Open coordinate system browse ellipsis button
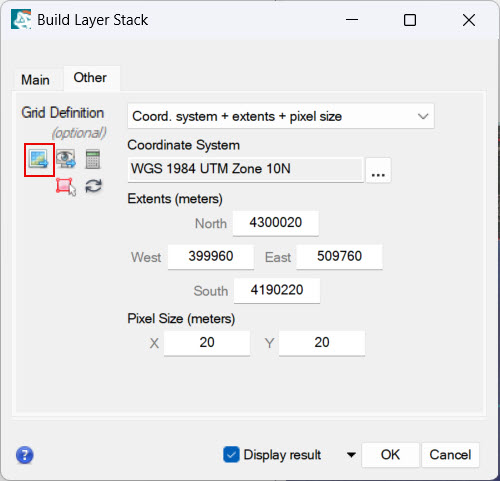 click(x=378, y=170)
